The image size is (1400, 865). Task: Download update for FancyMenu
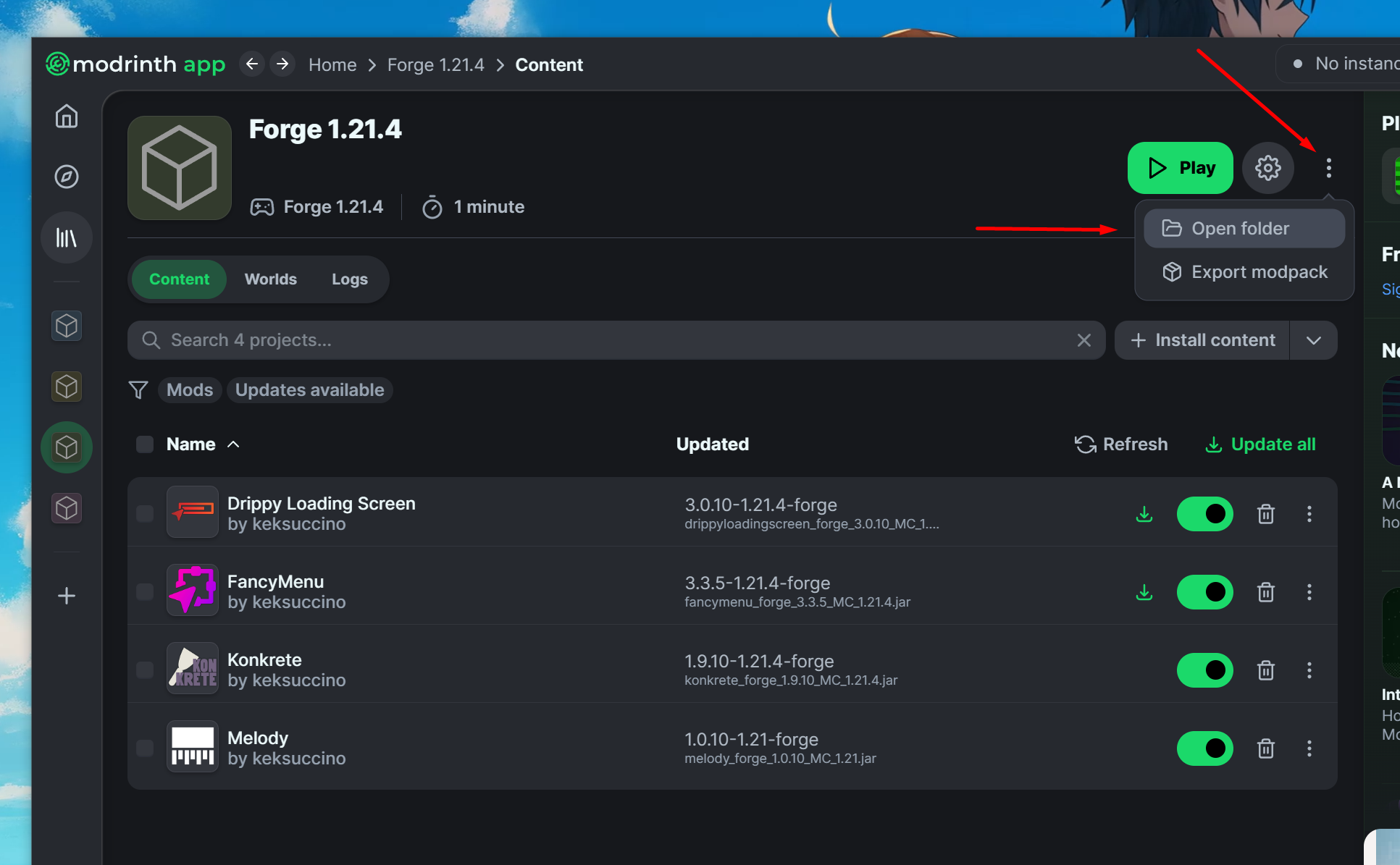(x=1144, y=592)
